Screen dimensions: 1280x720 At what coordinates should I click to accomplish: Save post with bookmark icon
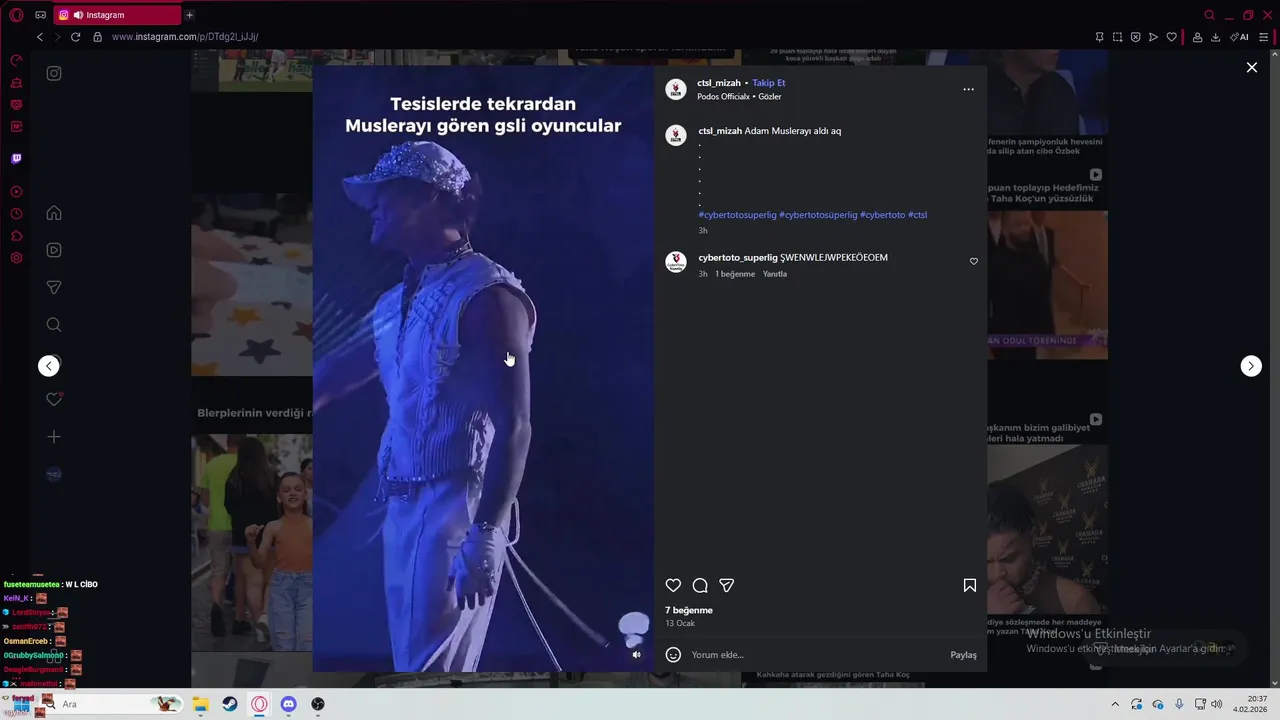pos(969,585)
